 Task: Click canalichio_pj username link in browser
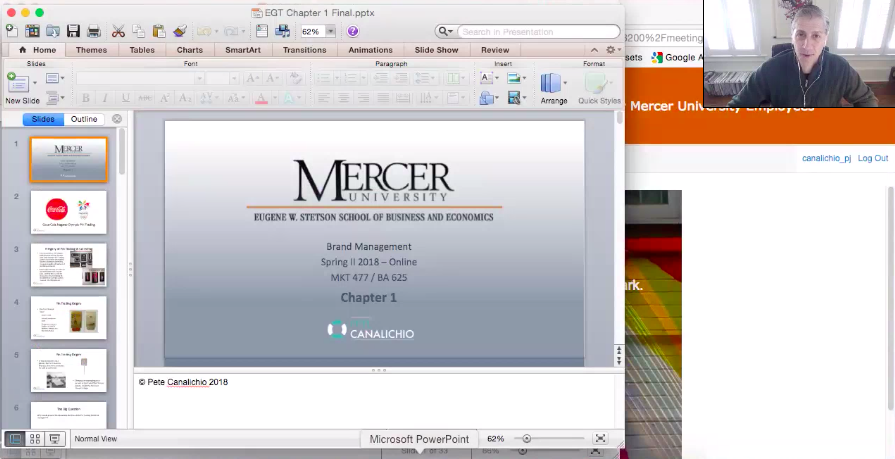pyautogui.click(x=826, y=158)
